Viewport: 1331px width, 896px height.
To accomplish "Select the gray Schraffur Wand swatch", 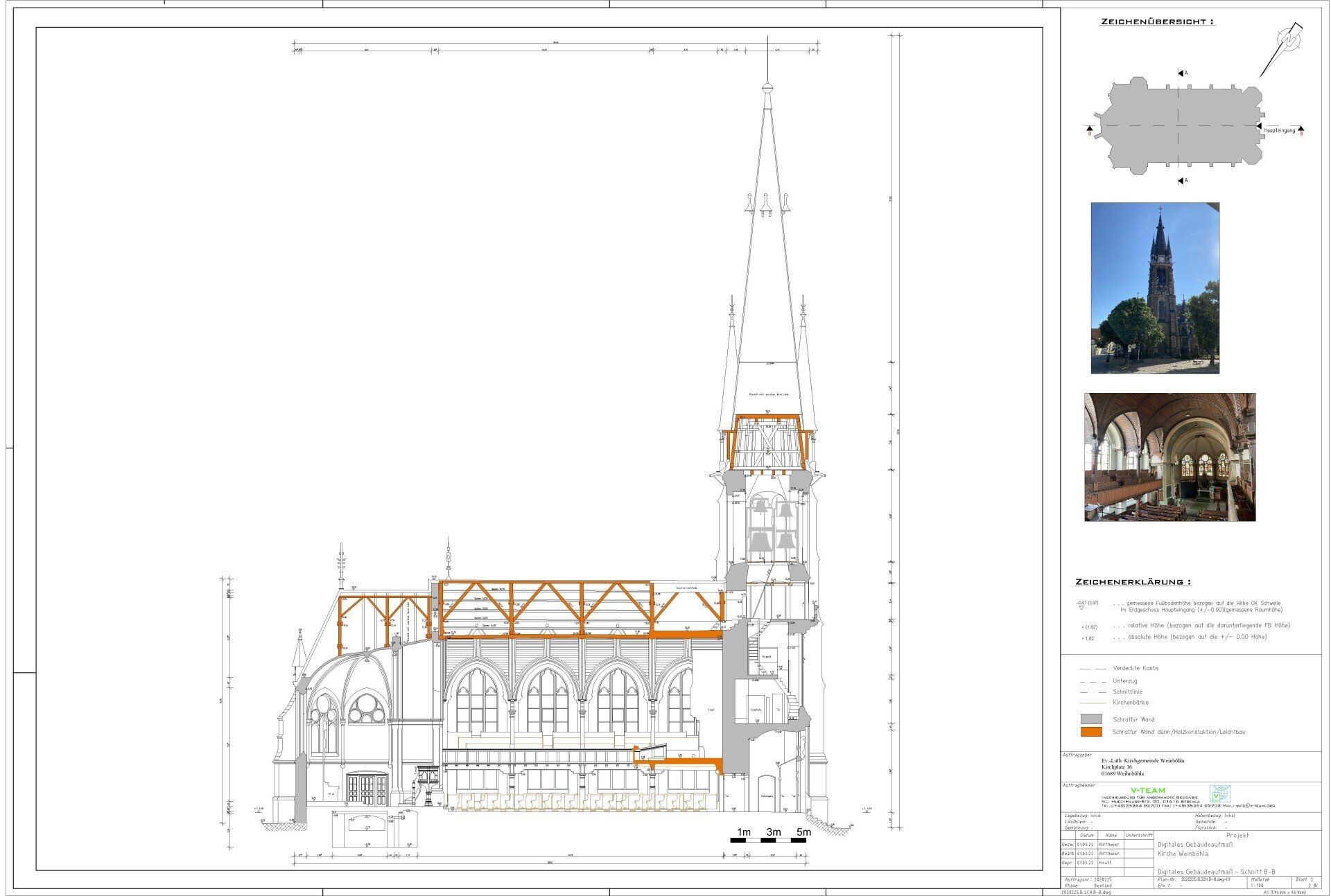I will coord(1091,719).
